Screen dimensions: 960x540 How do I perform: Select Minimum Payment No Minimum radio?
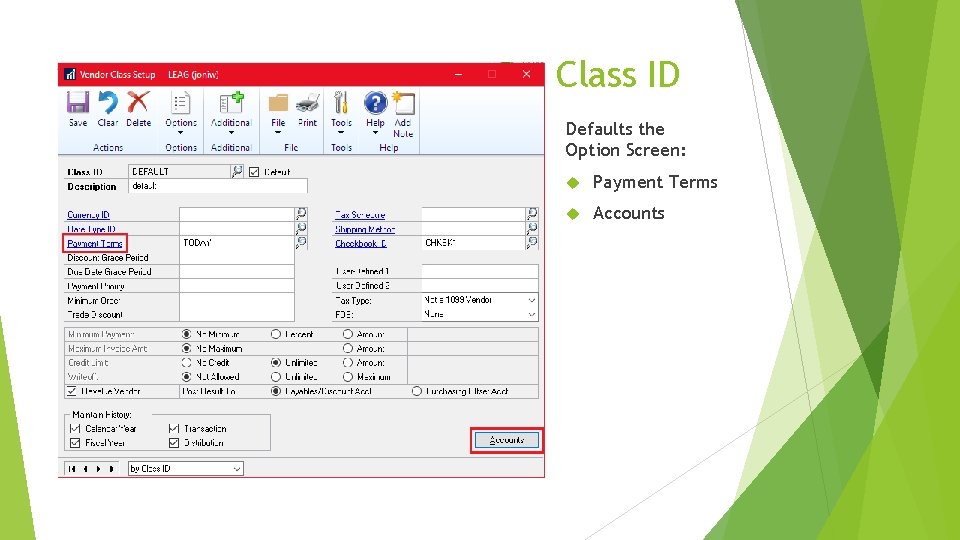point(186,334)
